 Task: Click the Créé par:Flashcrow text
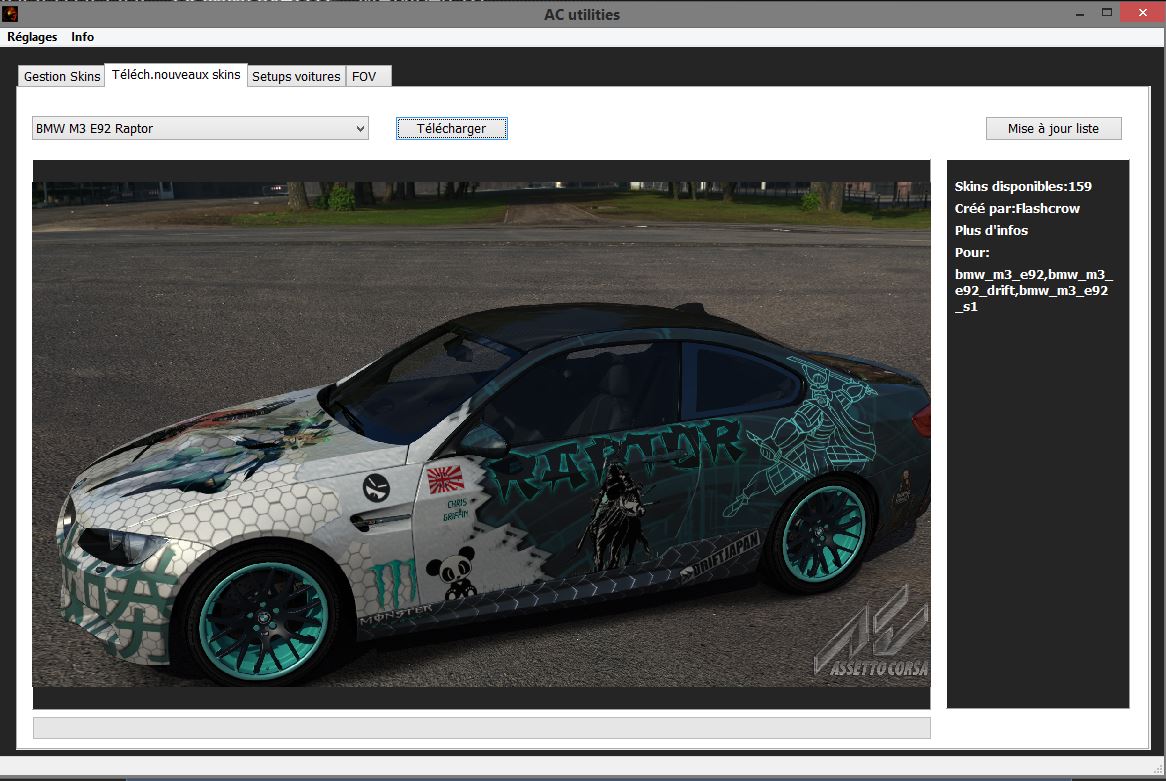(x=1017, y=208)
